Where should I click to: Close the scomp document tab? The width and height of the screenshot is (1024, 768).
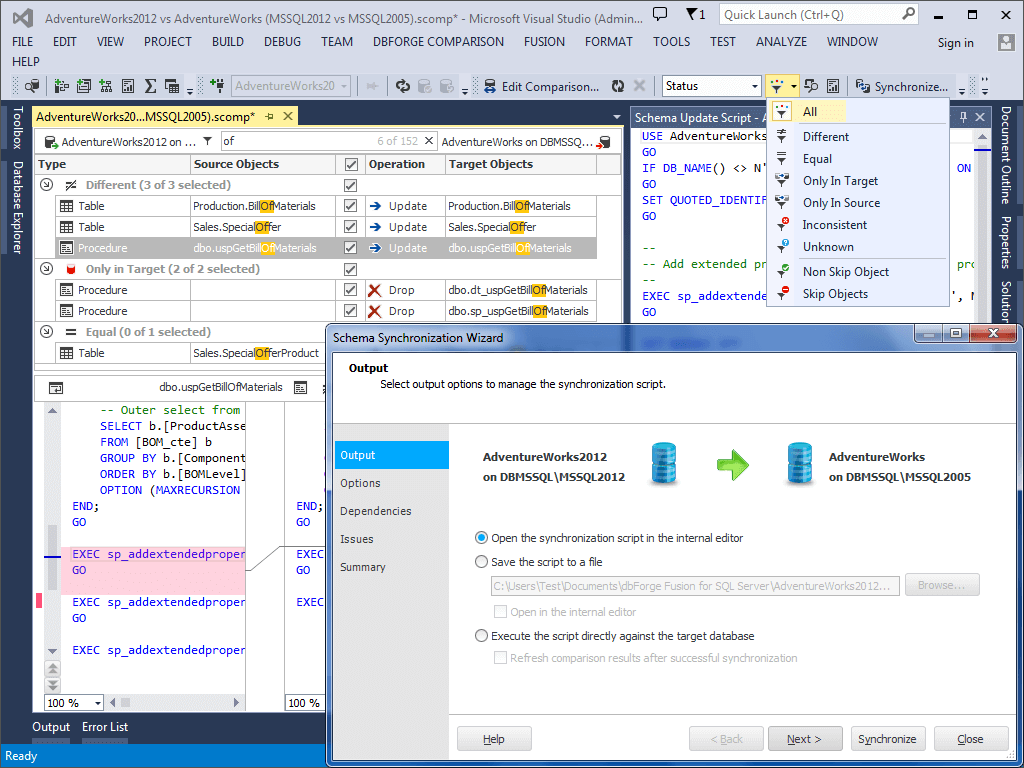coord(287,117)
